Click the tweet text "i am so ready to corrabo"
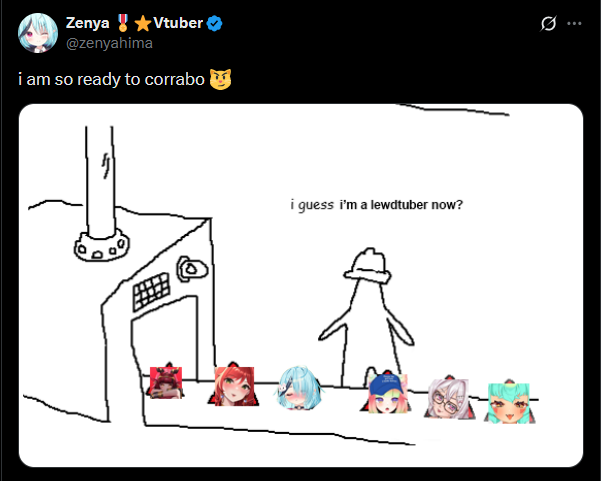Viewport: 601px width, 481px height. [112, 79]
